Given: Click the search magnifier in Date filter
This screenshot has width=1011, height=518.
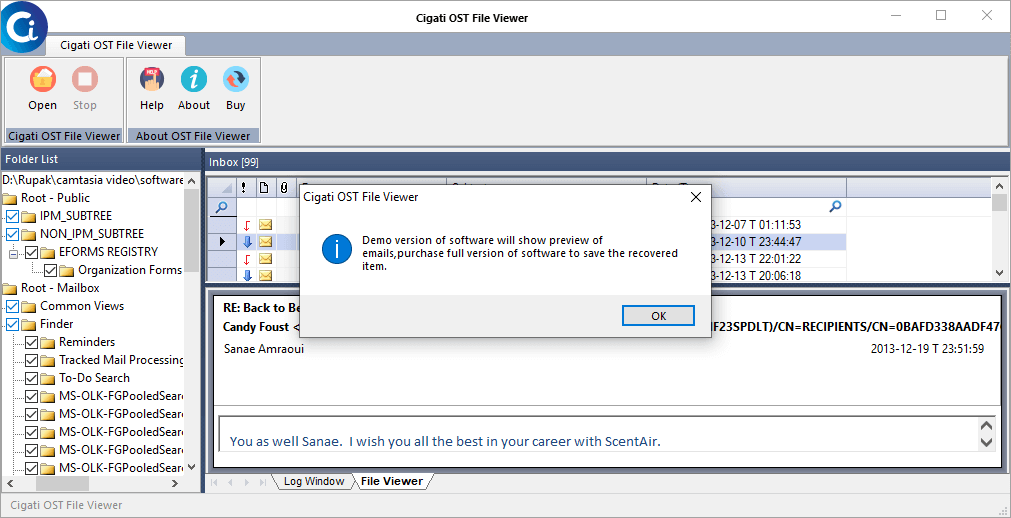Looking at the screenshot, I should click(835, 207).
